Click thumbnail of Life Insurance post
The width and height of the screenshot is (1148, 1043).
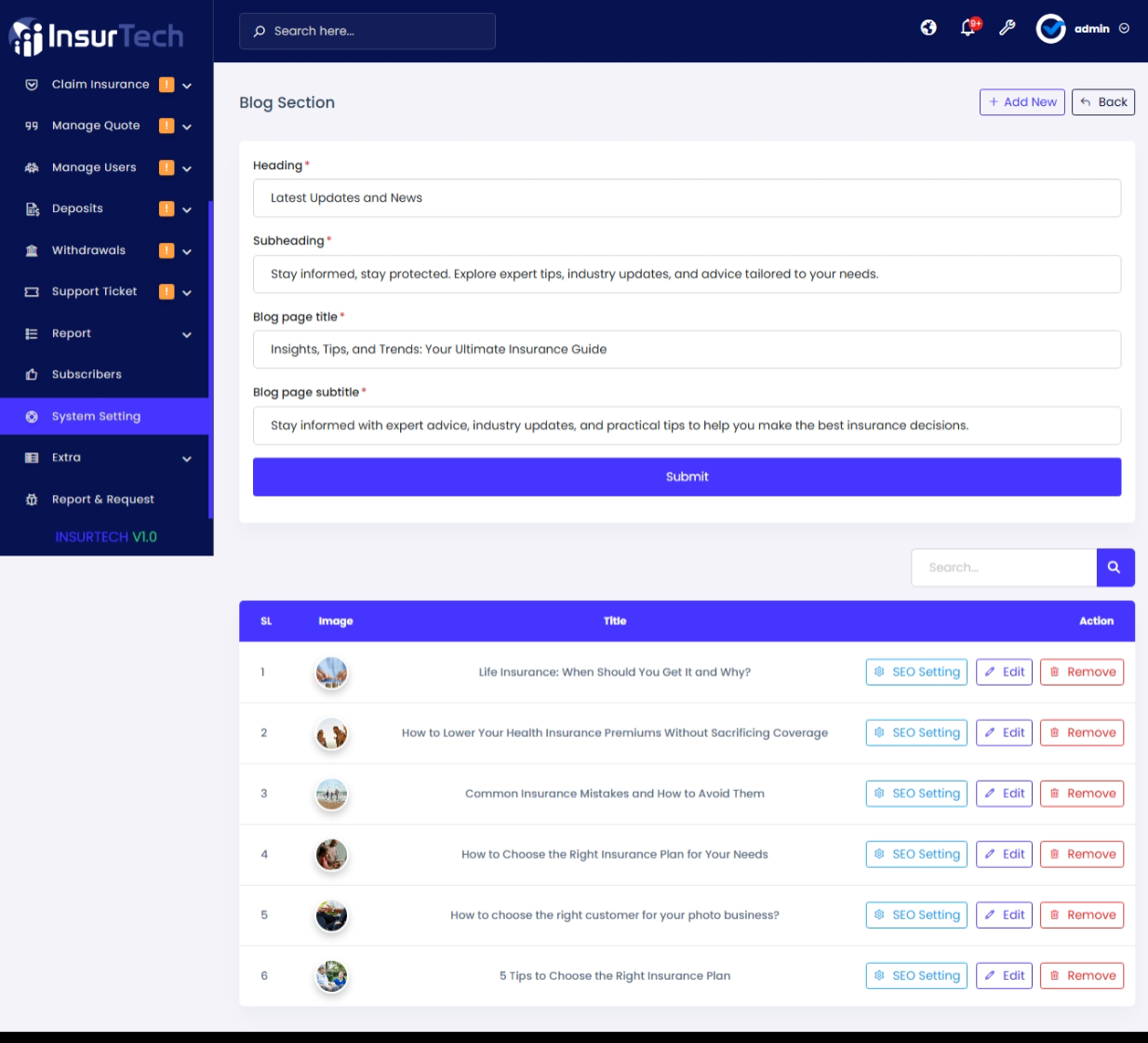(331, 672)
